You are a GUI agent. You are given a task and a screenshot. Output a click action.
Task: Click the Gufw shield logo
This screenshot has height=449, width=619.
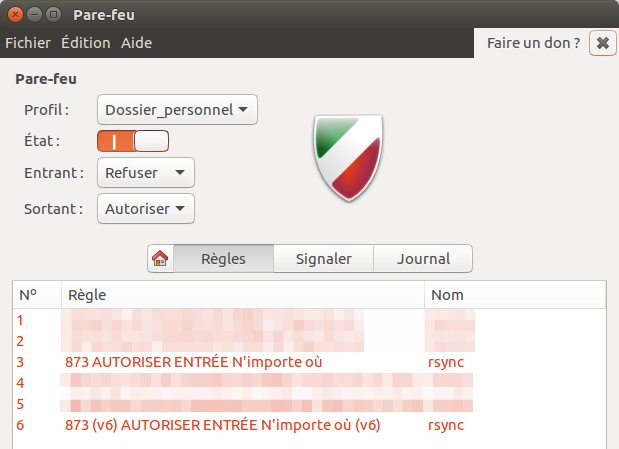[x=348, y=157]
